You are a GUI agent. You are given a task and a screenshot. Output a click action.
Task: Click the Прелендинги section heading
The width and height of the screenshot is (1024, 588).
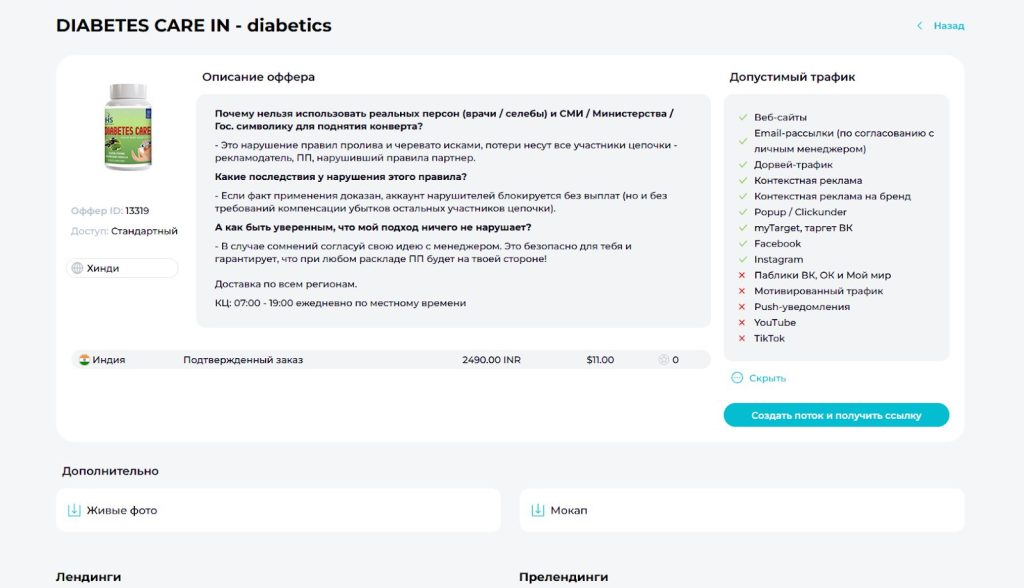coord(563,577)
